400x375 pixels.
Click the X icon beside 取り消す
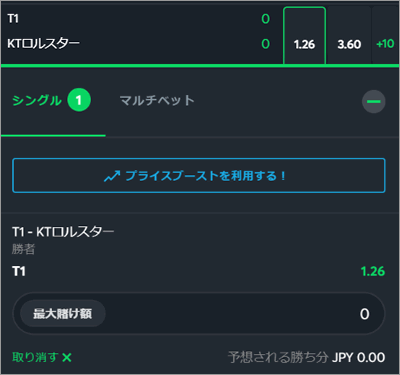67,358
